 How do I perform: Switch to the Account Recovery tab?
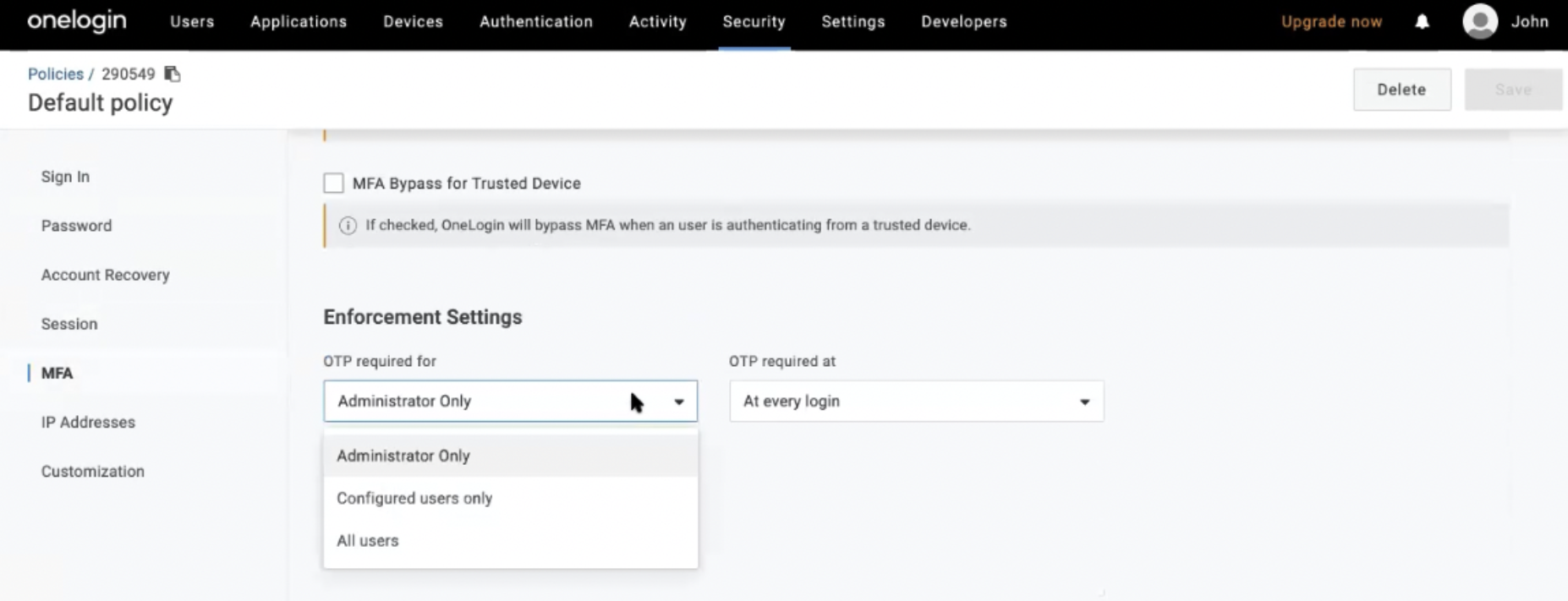pyautogui.click(x=106, y=275)
